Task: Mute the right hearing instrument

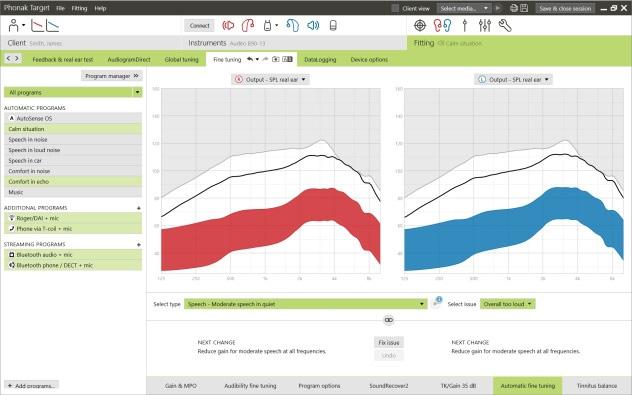Action: point(228,25)
